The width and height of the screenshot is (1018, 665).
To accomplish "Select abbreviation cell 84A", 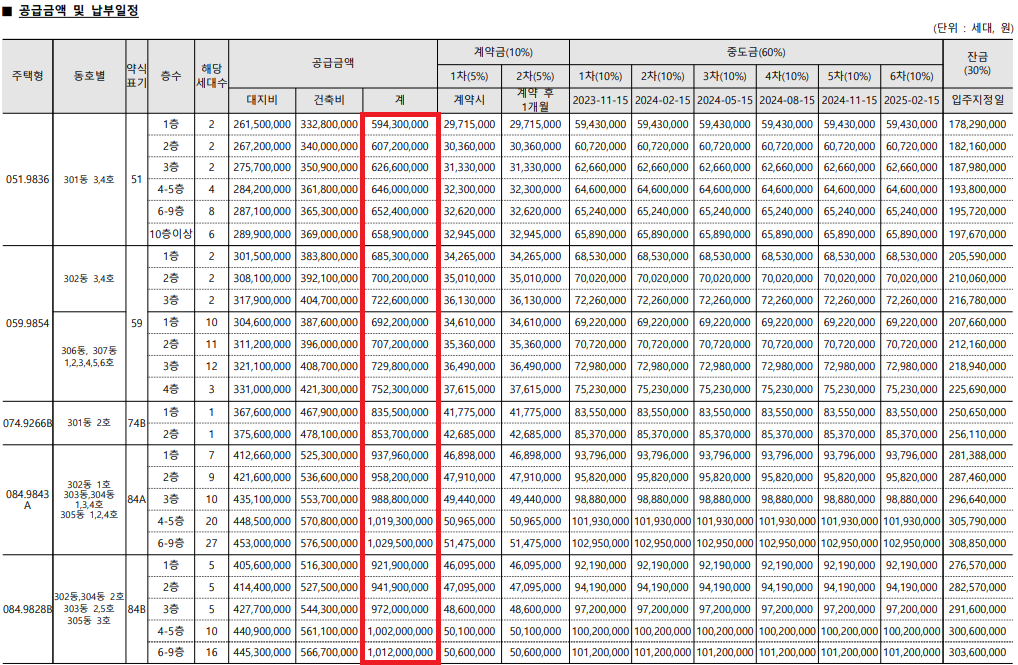I will [x=136, y=499].
